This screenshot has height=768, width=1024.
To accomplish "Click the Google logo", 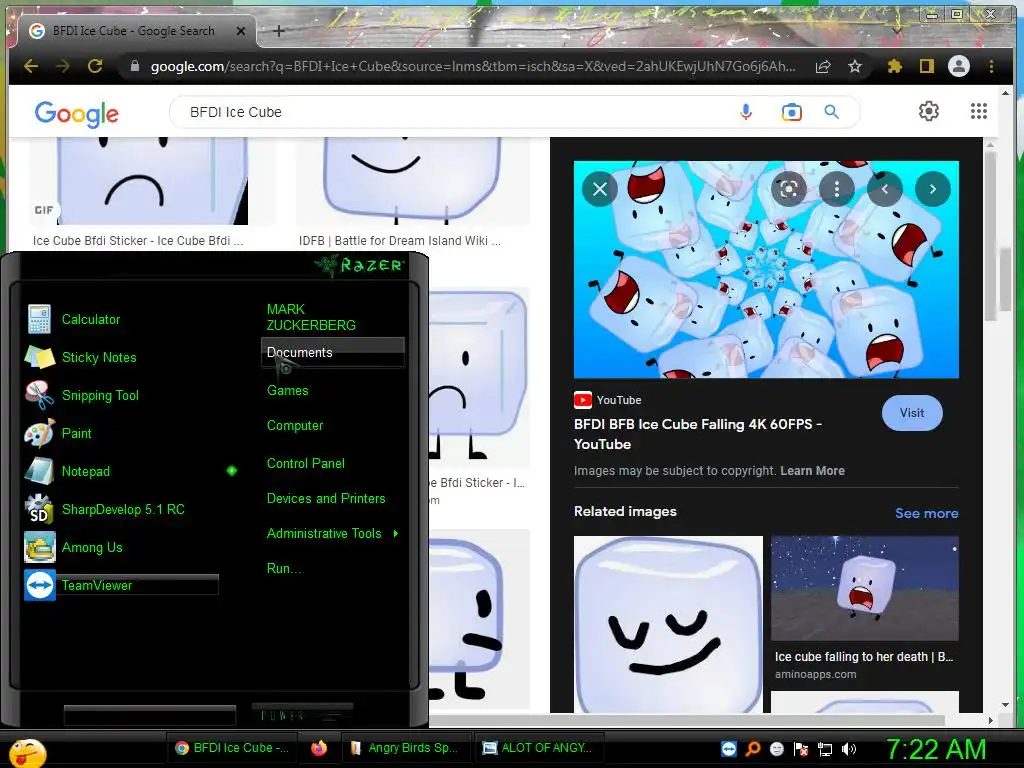I will [76, 114].
